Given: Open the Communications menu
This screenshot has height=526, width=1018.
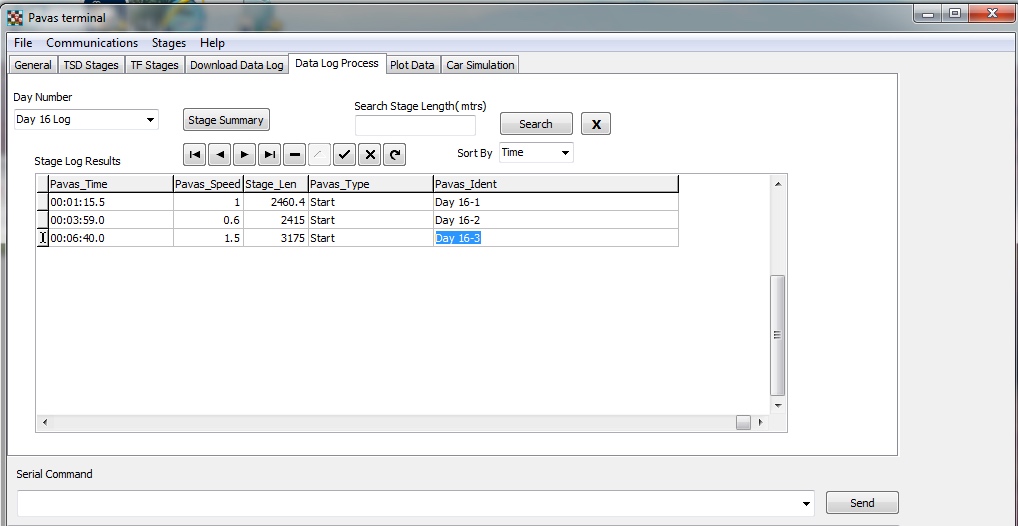Looking at the screenshot, I should (92, 43).
